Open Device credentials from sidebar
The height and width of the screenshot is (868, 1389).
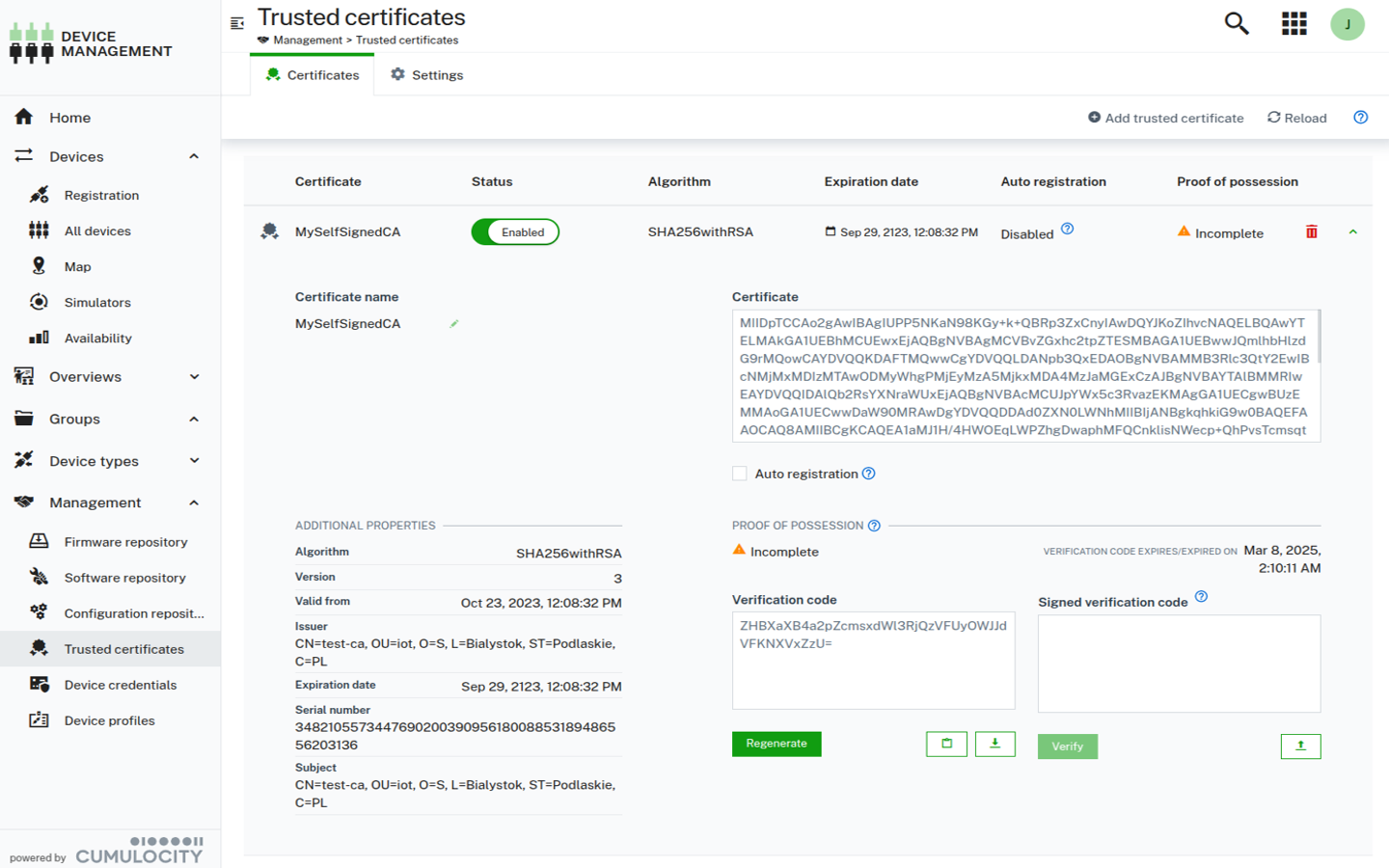pyautogui.click(x=120, y=685)
